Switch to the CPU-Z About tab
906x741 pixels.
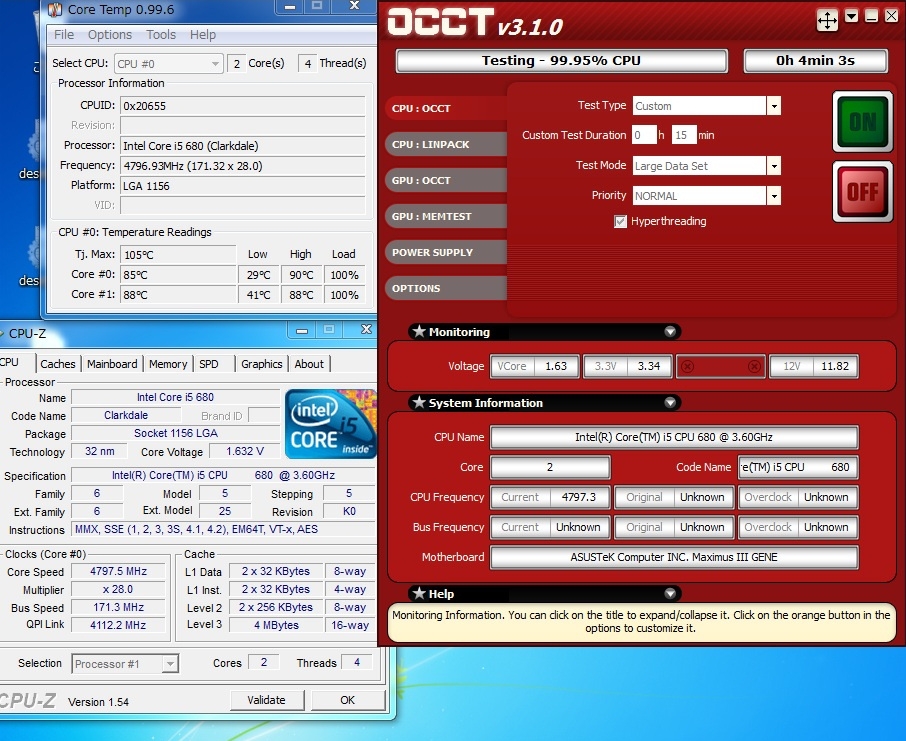309,364
